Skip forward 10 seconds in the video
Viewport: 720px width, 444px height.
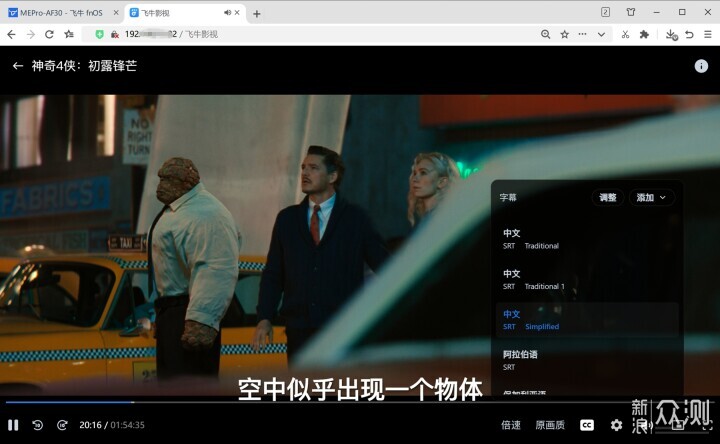[x=62, y=425]
